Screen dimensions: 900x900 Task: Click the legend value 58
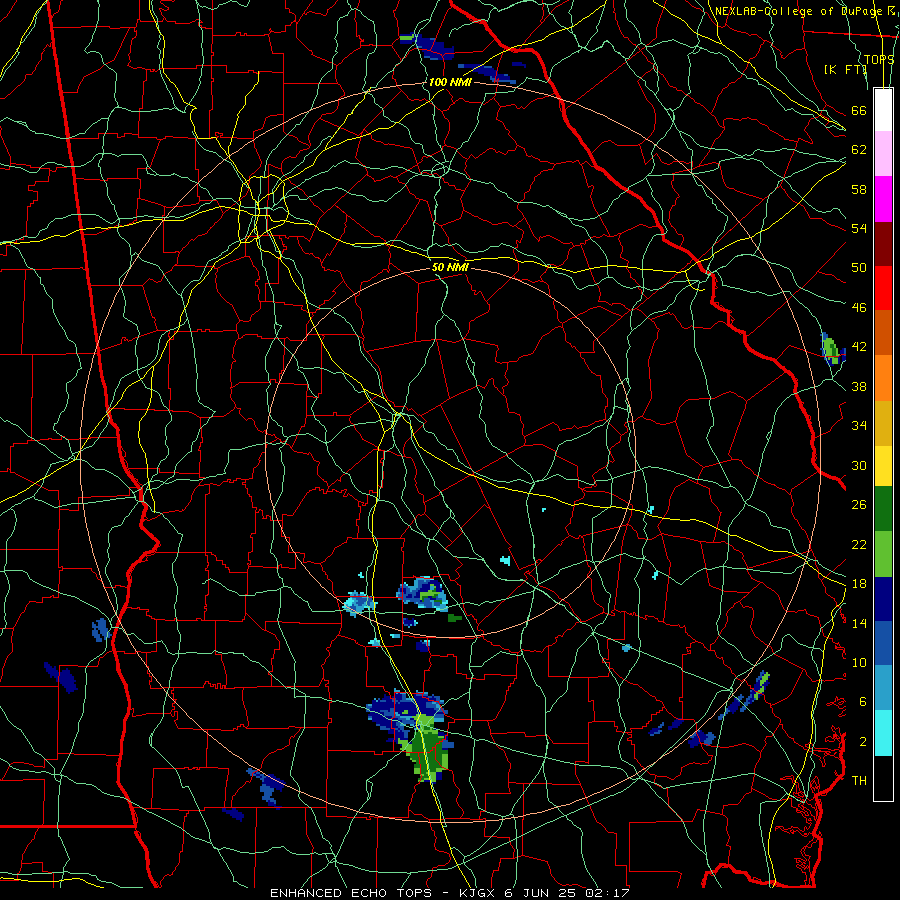click(859, 189)
